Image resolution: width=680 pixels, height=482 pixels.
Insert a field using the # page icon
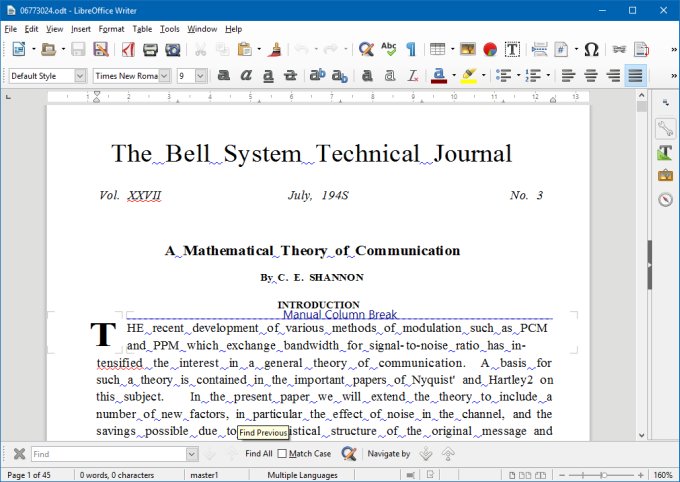[561, 49]
